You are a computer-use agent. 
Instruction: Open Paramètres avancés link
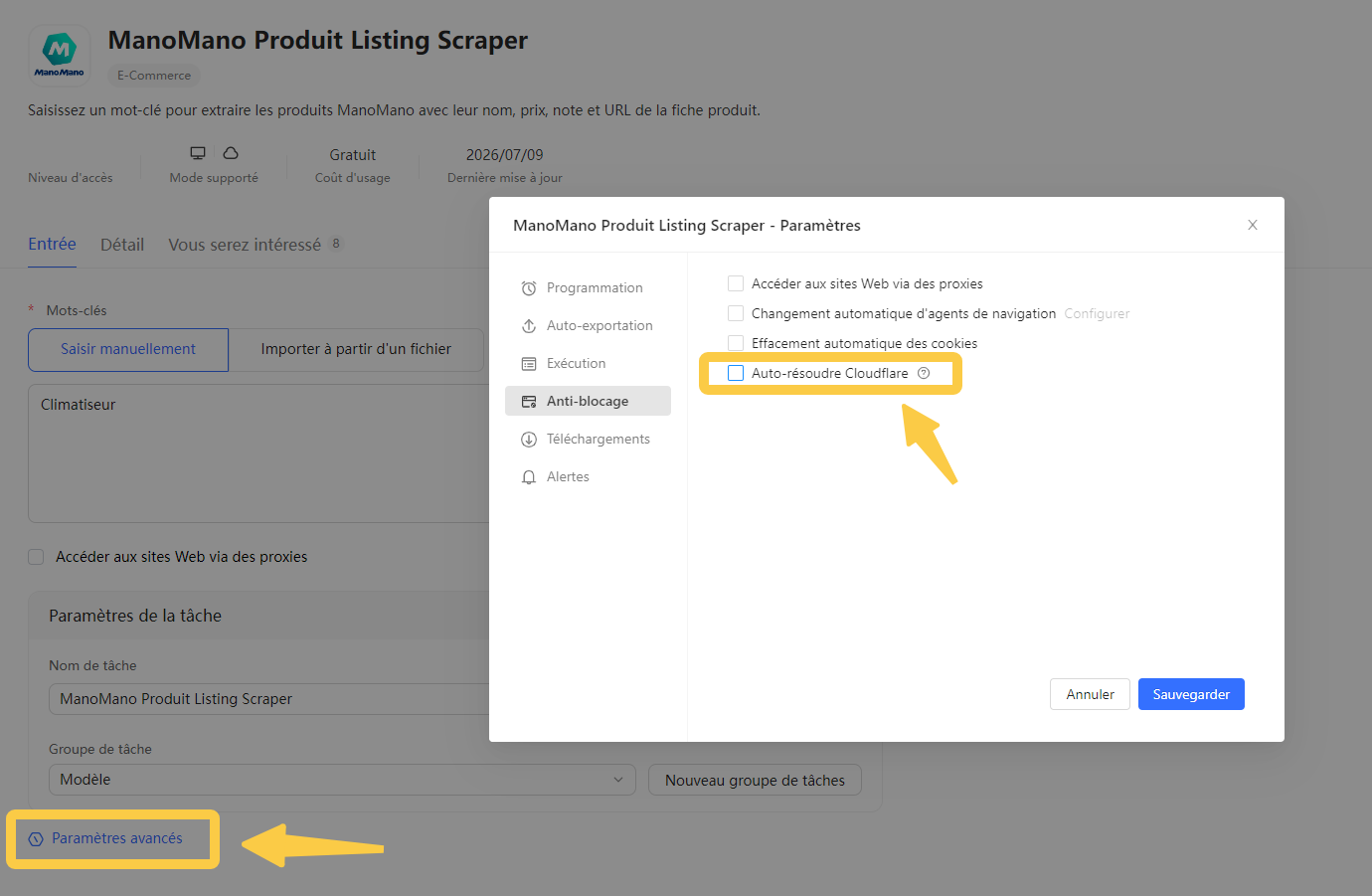pos(117,838)
